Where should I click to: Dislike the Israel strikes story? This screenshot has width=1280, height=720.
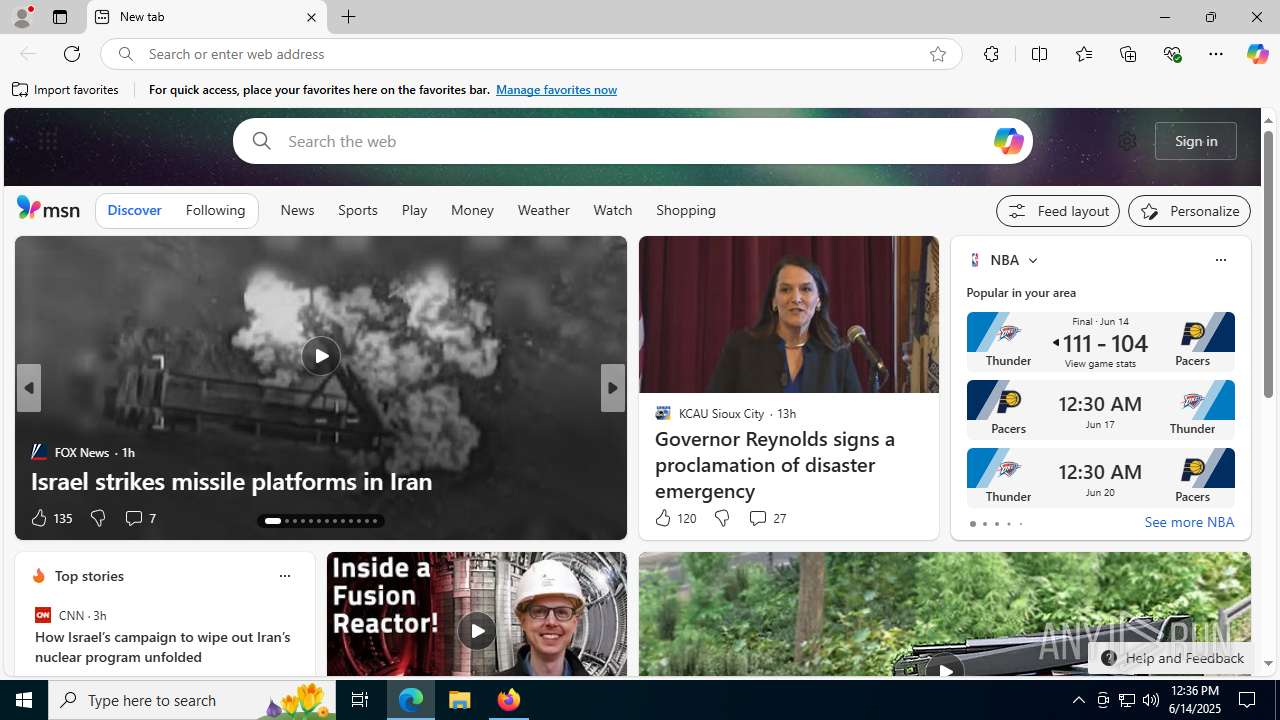[x=97, y=518]
